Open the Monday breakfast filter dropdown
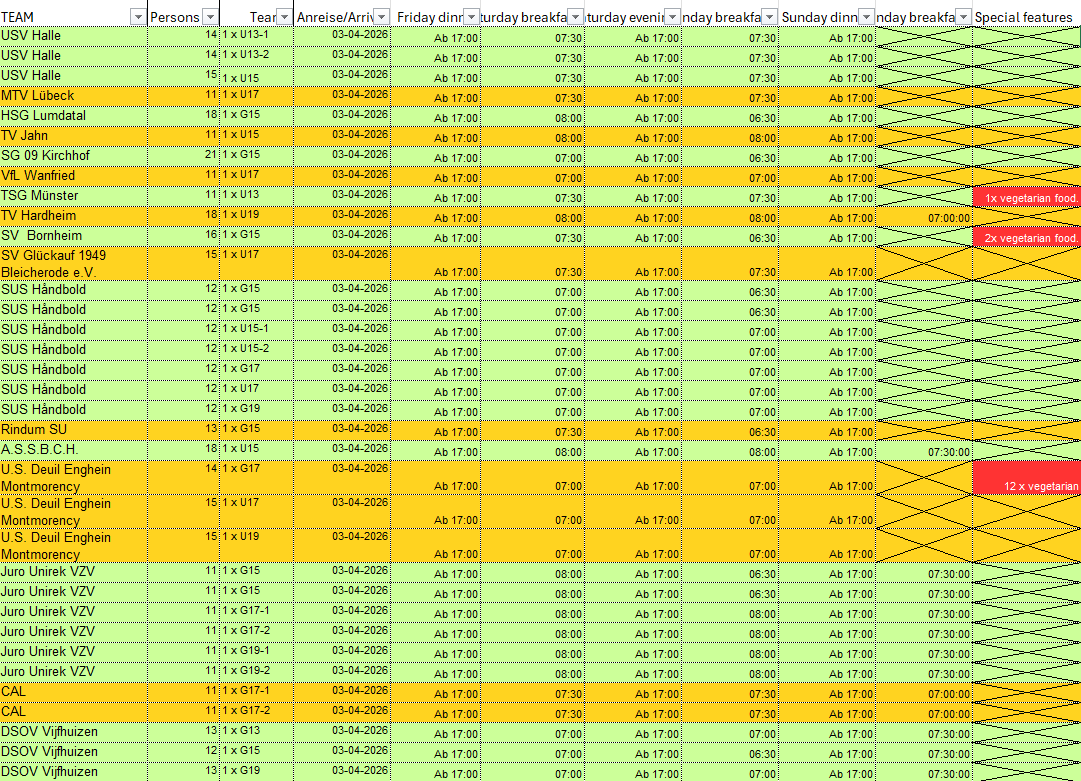Screen dimensions: 1081x781 coord(963,16)
